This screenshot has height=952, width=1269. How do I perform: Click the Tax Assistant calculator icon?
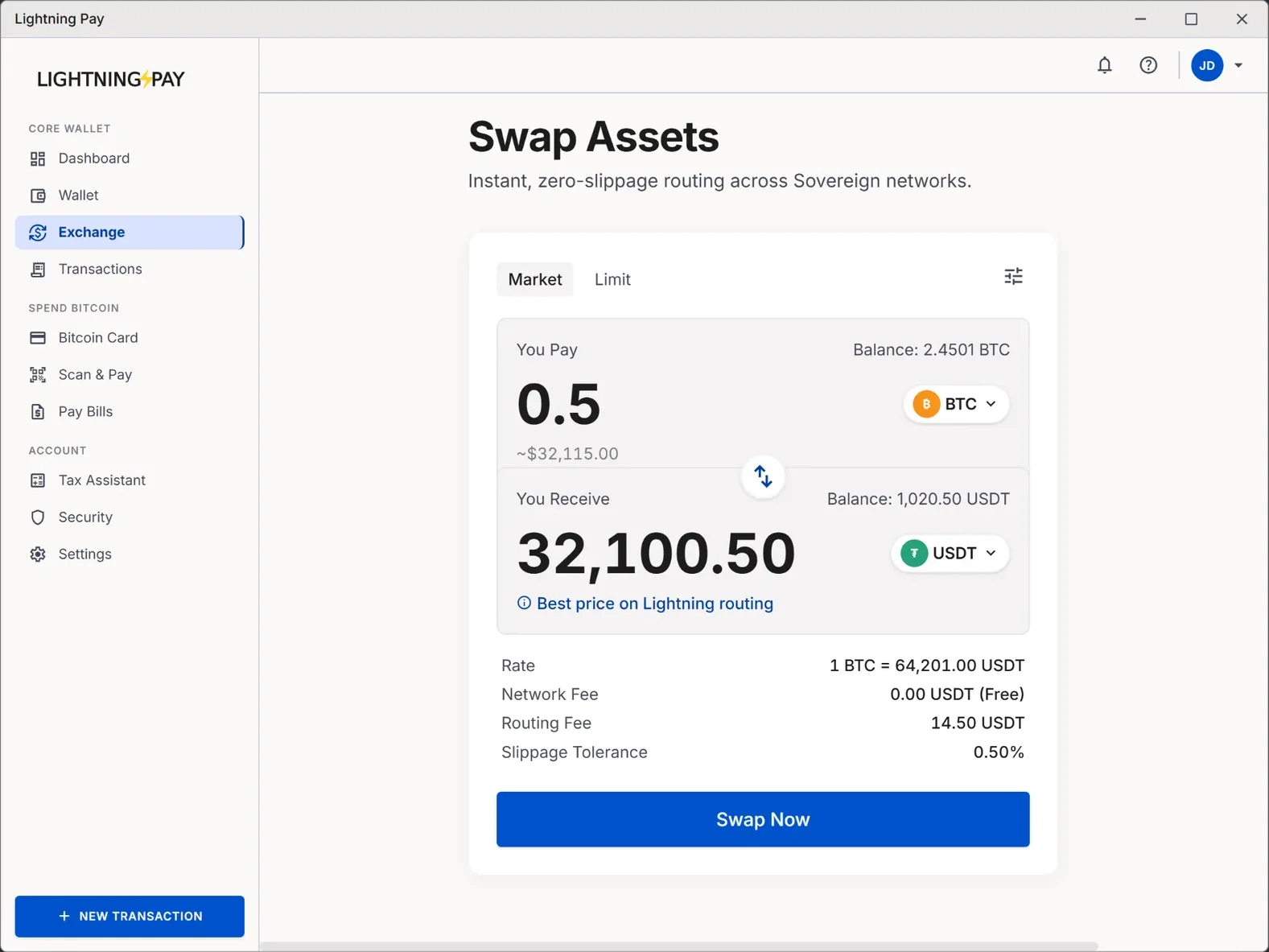38,480
